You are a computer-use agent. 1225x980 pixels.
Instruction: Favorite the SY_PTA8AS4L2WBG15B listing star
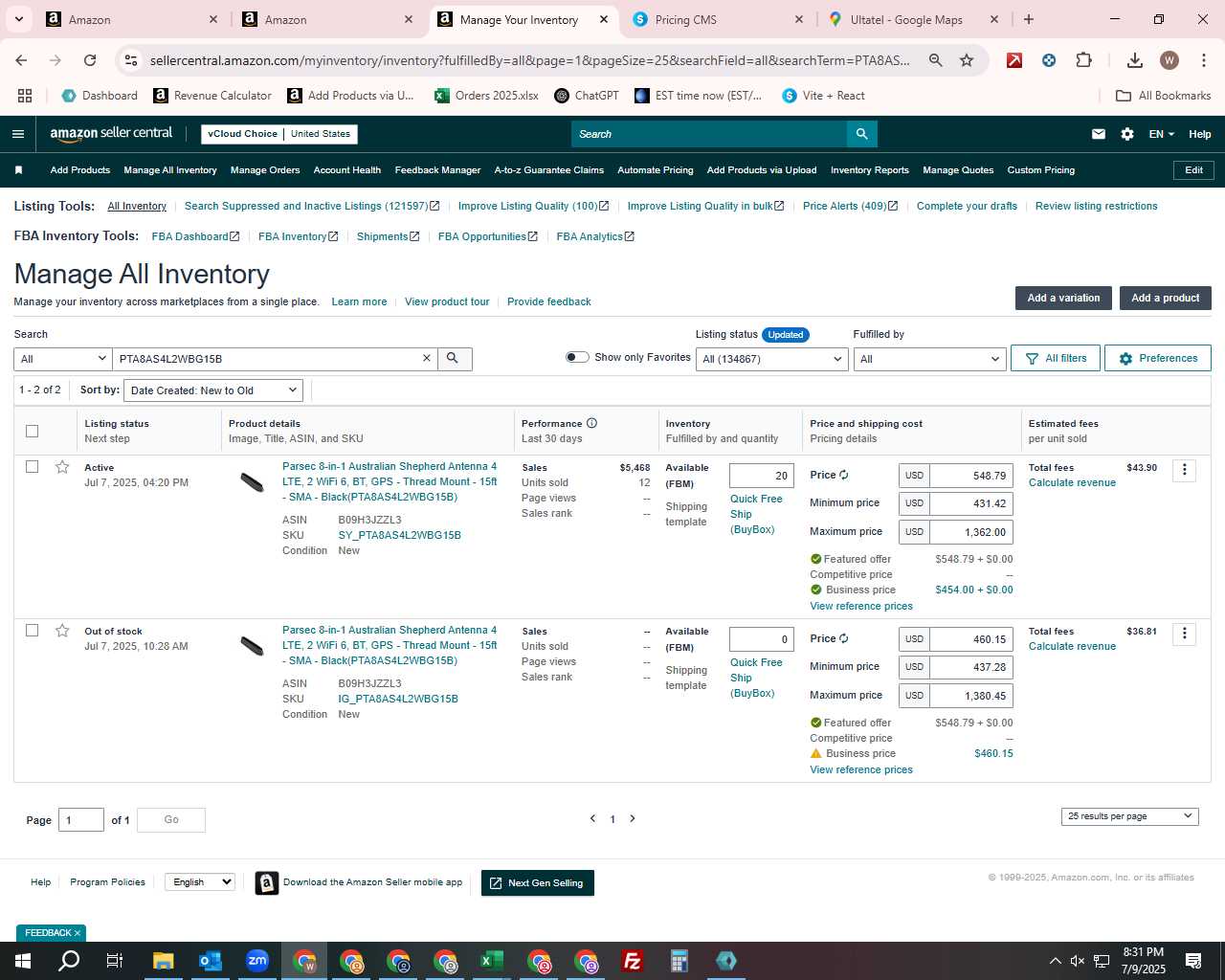click(62, 467)
